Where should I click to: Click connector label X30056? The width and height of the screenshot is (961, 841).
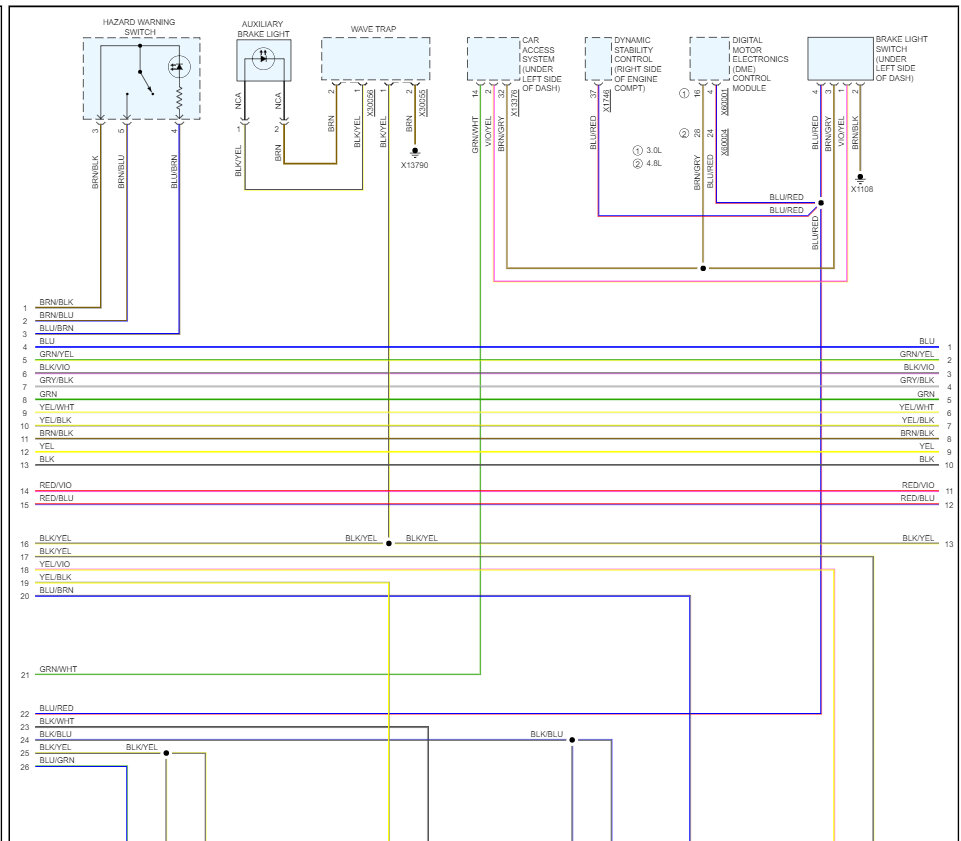pyautogui.click(x=370, y=103)
